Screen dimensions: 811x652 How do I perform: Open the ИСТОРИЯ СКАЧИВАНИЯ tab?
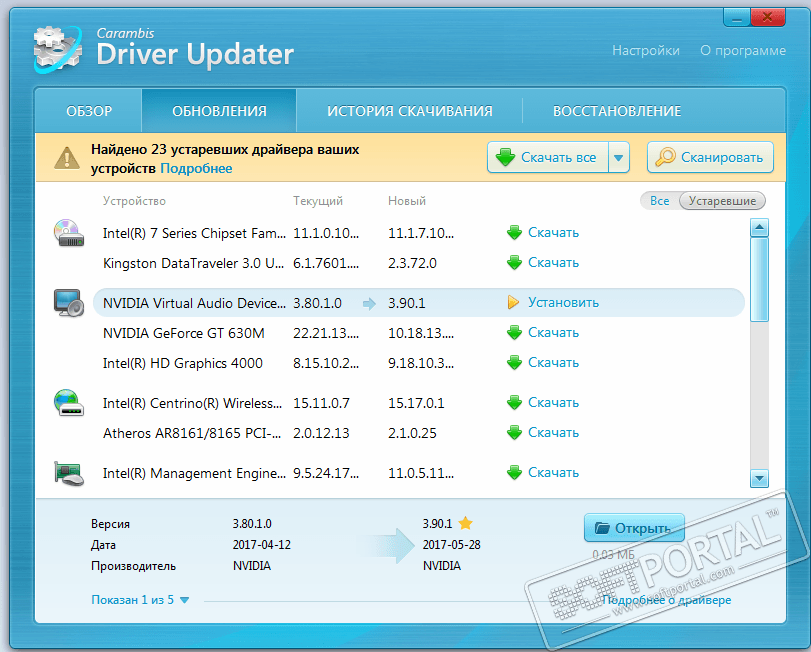(x=410, y=111)
